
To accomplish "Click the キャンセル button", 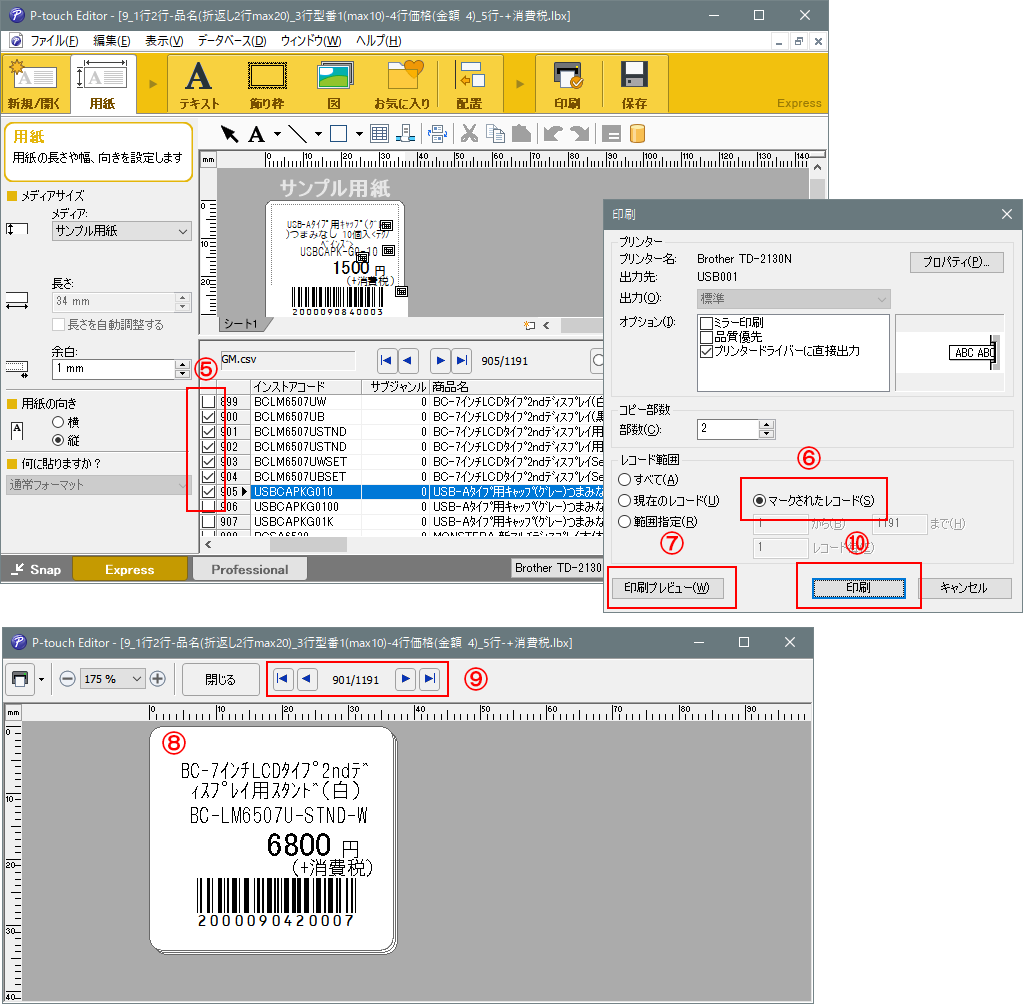I will point(964,588).
